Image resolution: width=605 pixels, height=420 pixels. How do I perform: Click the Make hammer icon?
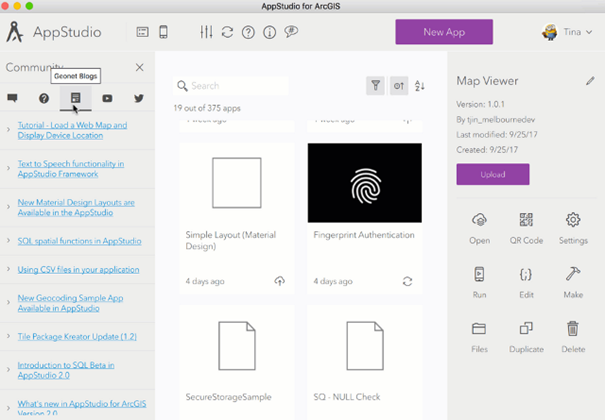[x=573, y=274]
